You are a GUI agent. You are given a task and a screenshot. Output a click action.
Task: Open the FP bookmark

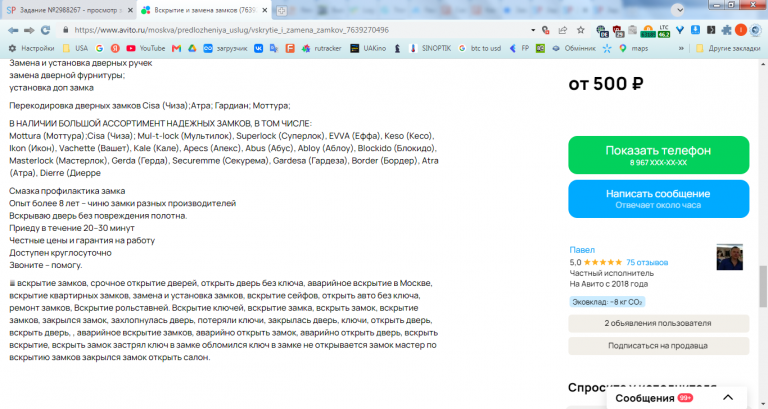pos(519,48)
